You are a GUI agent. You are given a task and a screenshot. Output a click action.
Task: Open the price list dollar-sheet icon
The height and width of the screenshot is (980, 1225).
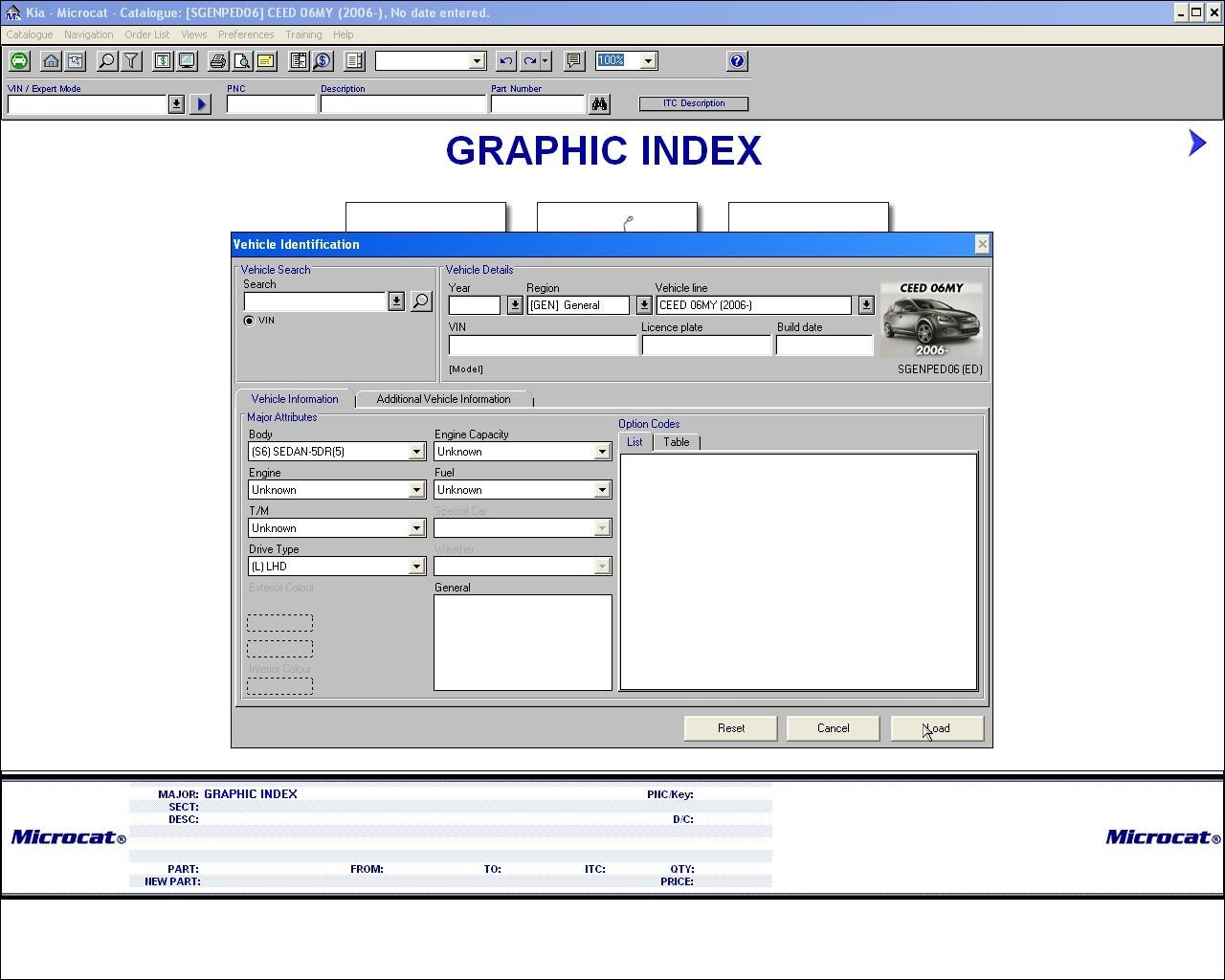pos(163,61)
